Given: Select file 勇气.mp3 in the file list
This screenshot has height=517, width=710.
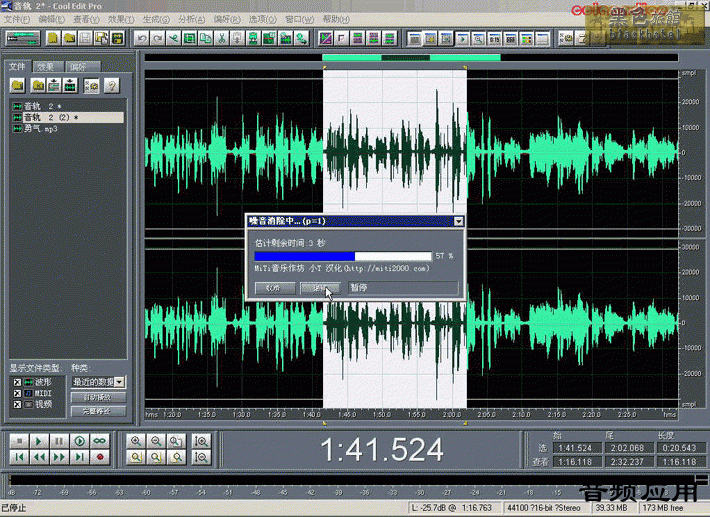Looking at the screenshot, I should pyautogui.click(x=41, y=129).
